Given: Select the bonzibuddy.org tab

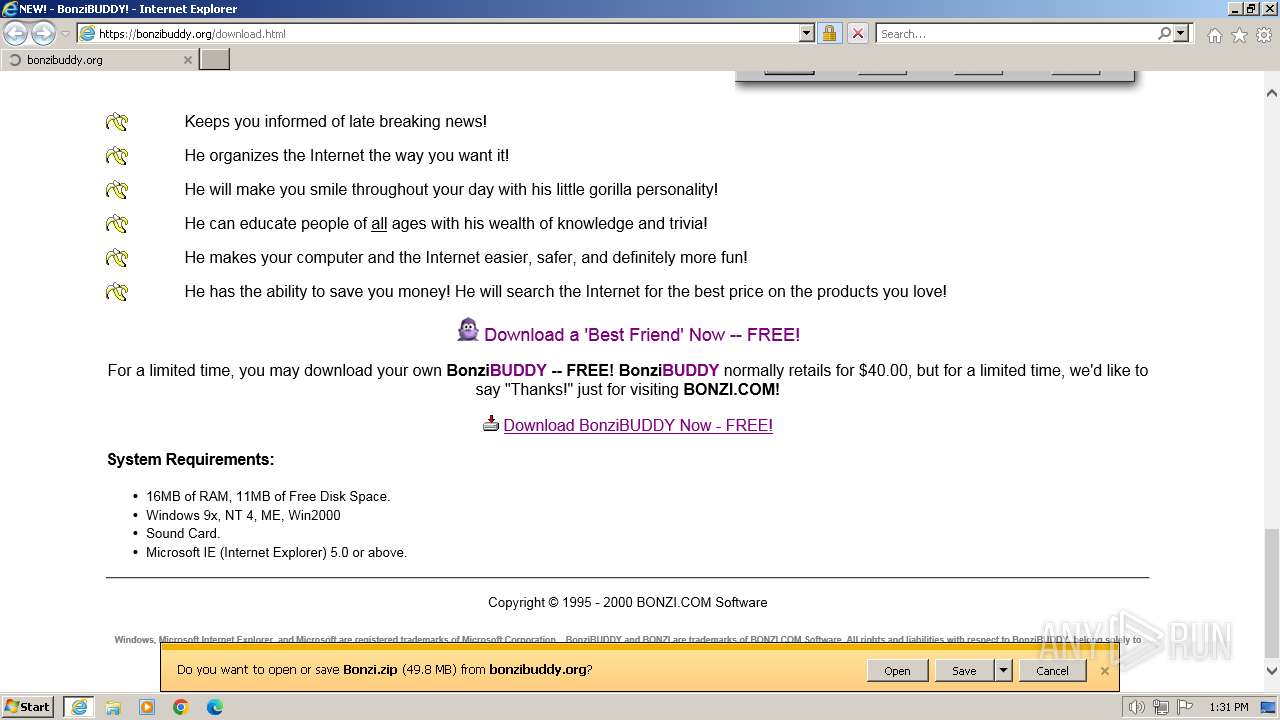Looking at the screenshot, I should [x=98, y=60].
